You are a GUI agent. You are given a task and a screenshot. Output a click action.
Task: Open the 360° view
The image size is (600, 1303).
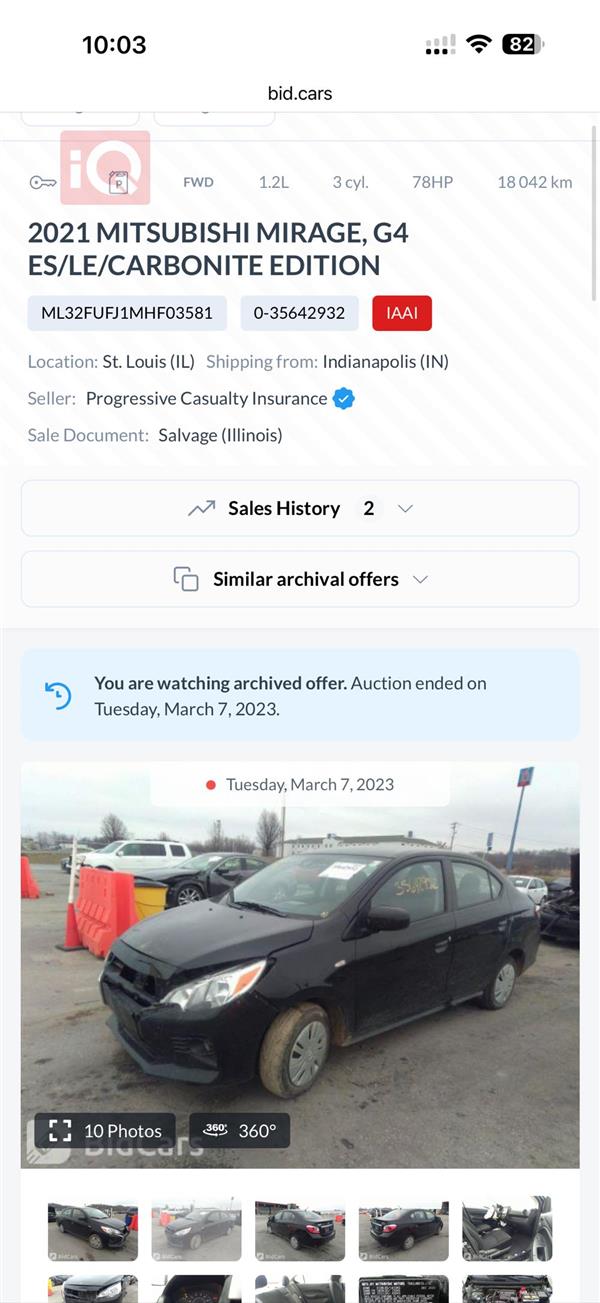(240, 1131)
